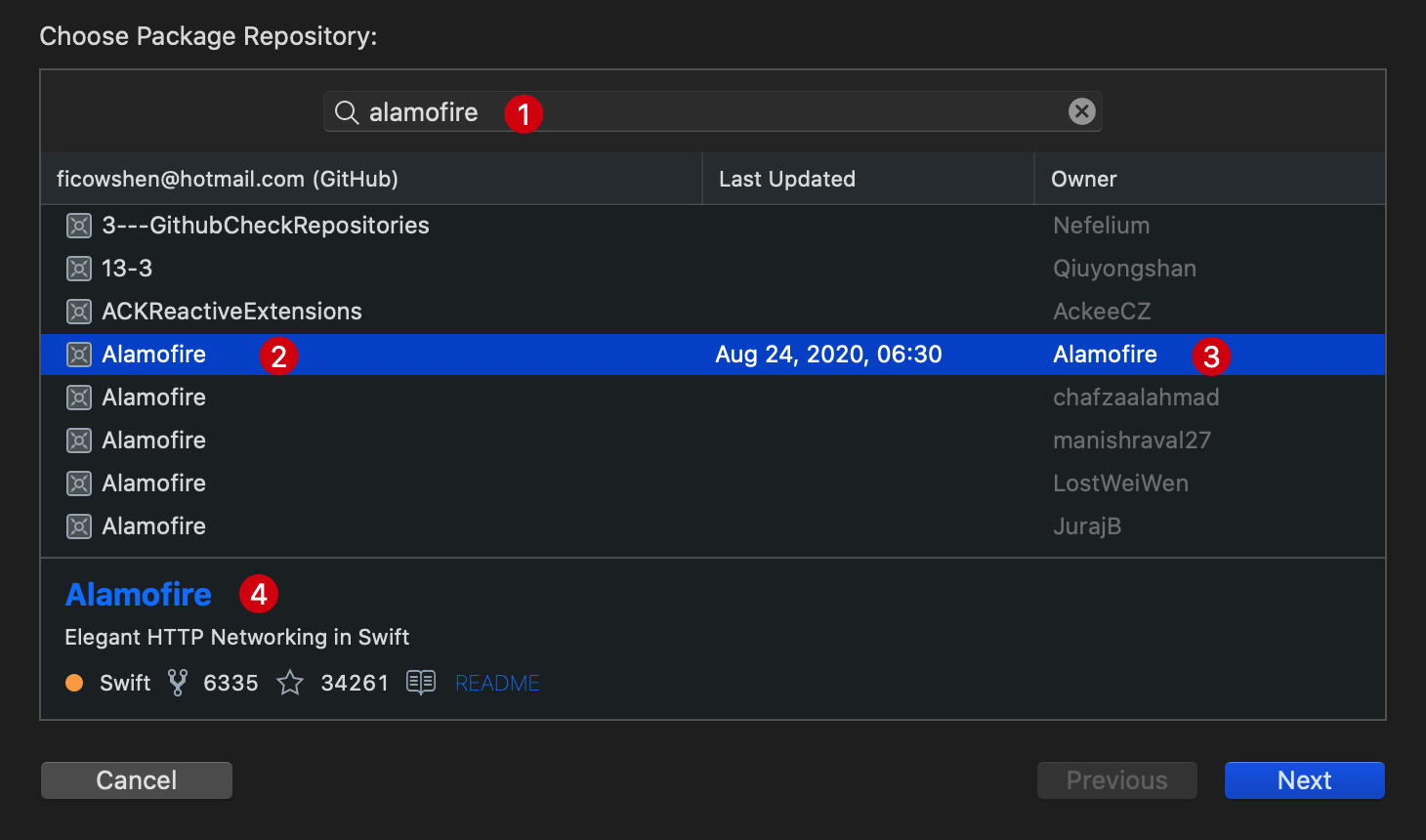Select the ACKReactiveExtensions repository

[x=713, y=312]
